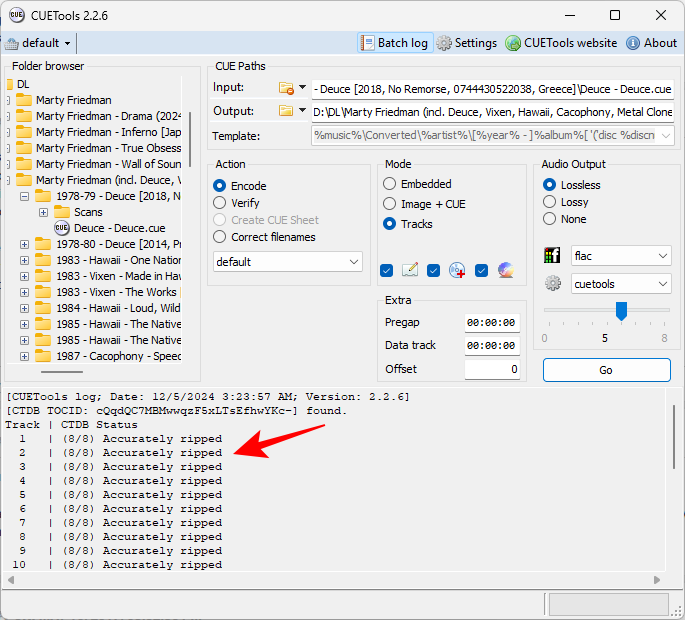Expand the Scans folder
The height and width of the screenshot is (620, 685).
pos(43,212)
